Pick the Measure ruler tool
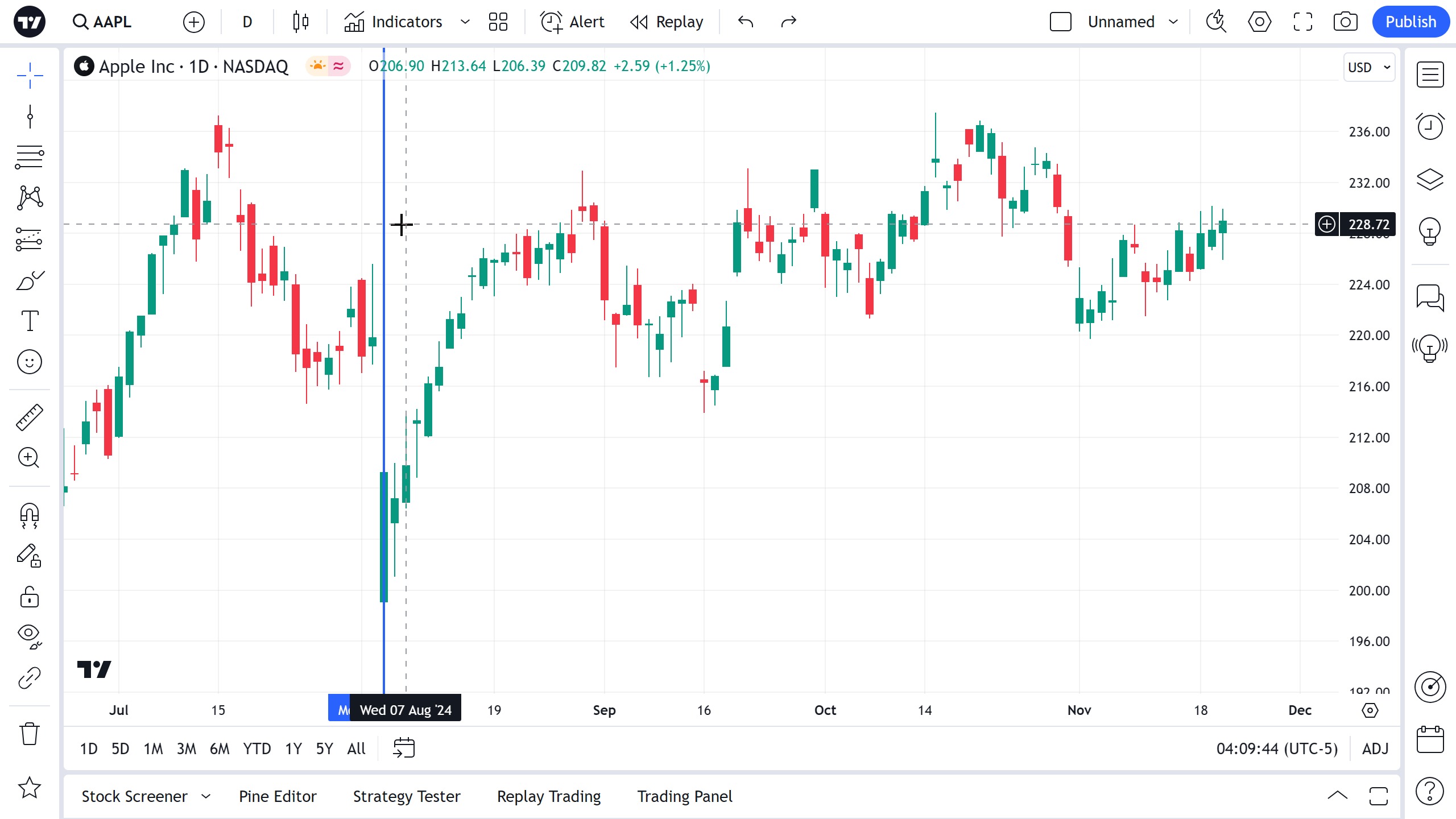The height and width of the screenshot is (819, 1456). (30, 417)
